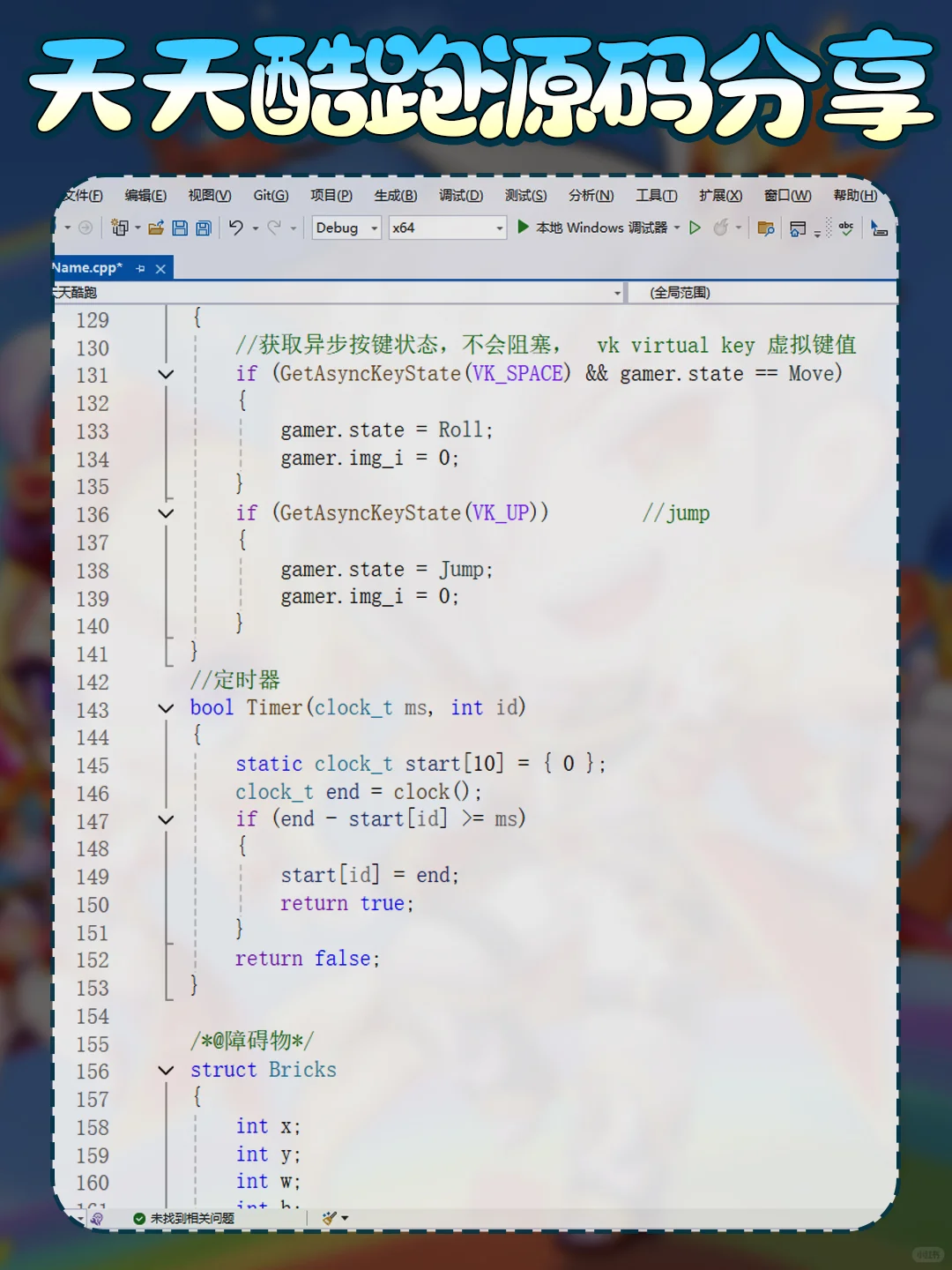Click 'return false;' on line 152
952x1270 pixels.
pos(308,959)
